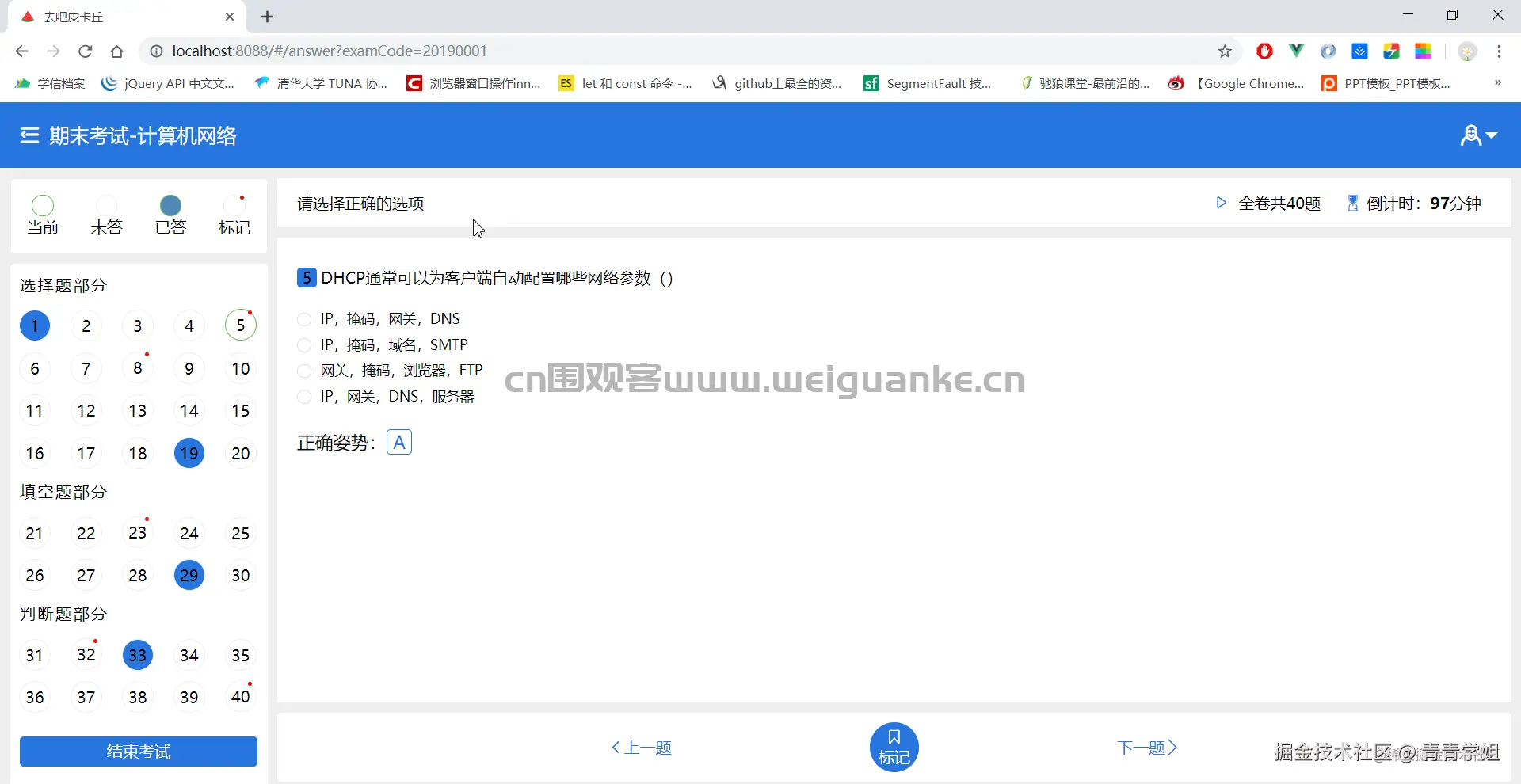1521x784 pixels.
Task: Open the let 和 const 命令 bookmark
Action: pos(626,83)
